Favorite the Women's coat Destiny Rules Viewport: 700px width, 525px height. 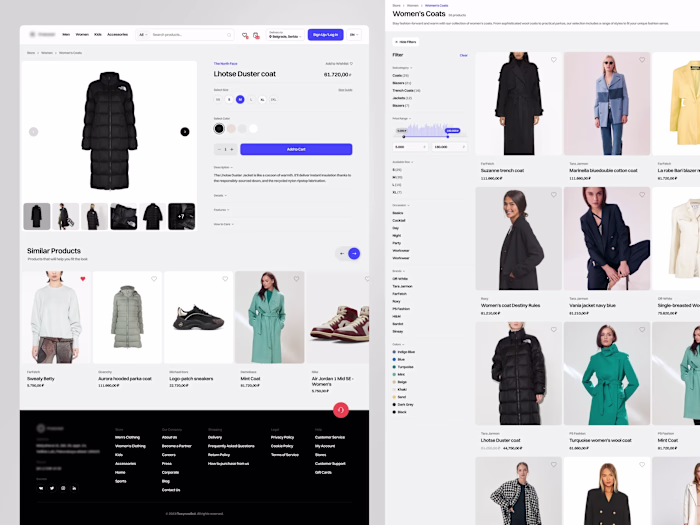(x=554, y=195)
